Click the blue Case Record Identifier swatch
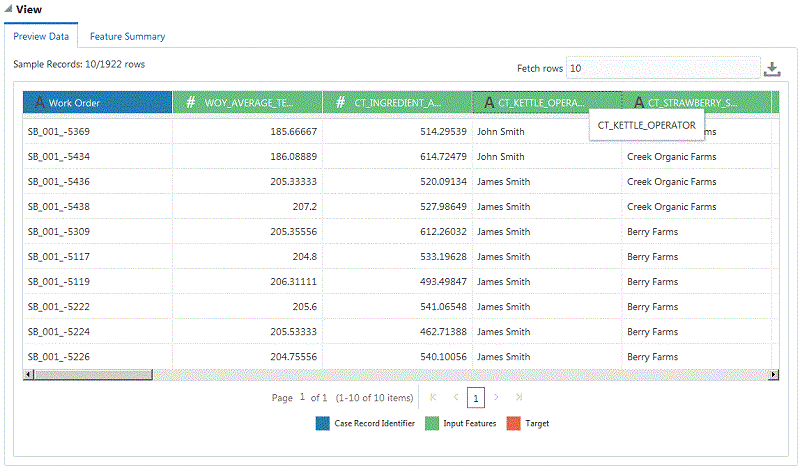This screenshot has width=800, height=468. coord(322,424)
